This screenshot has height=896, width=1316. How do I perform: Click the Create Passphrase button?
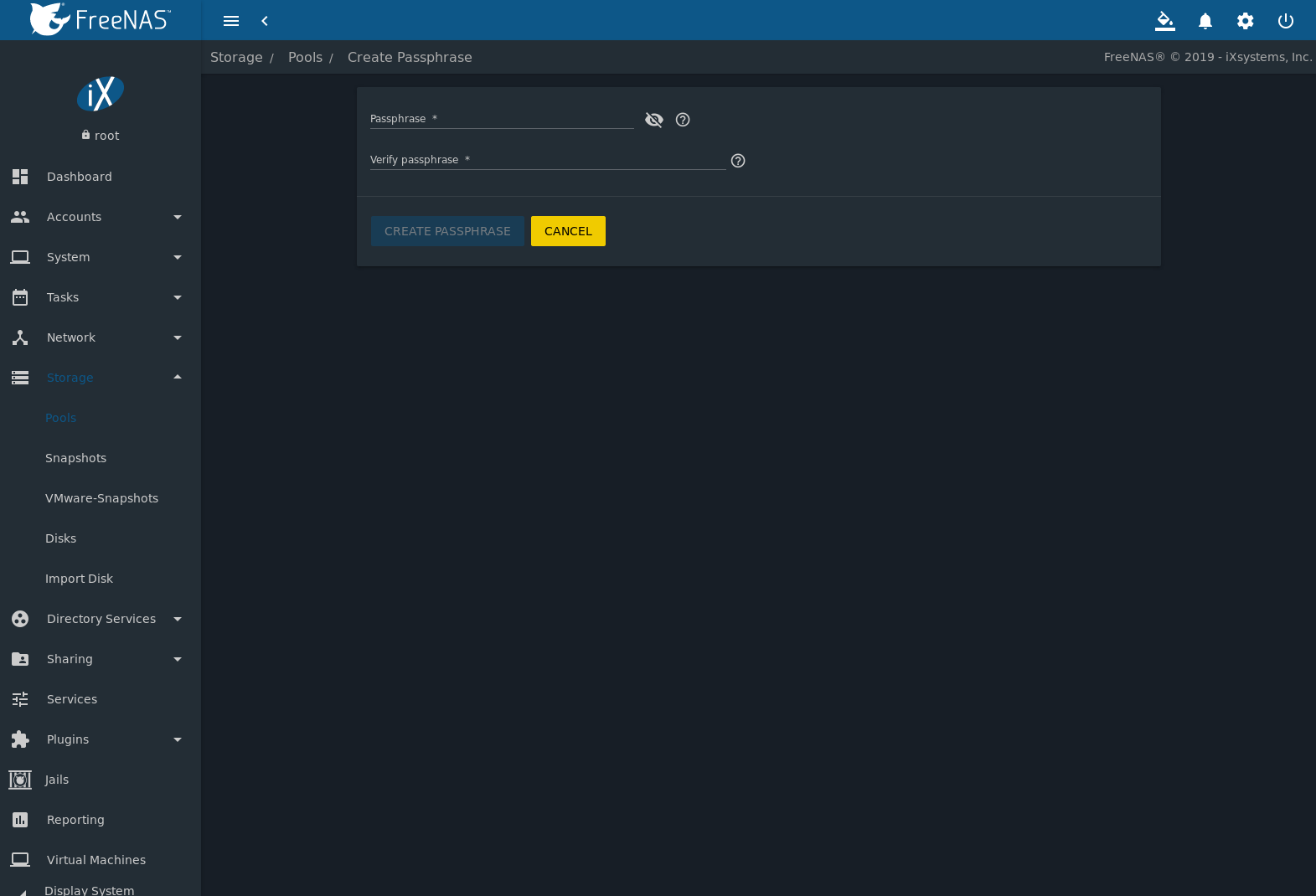(447, 231)
